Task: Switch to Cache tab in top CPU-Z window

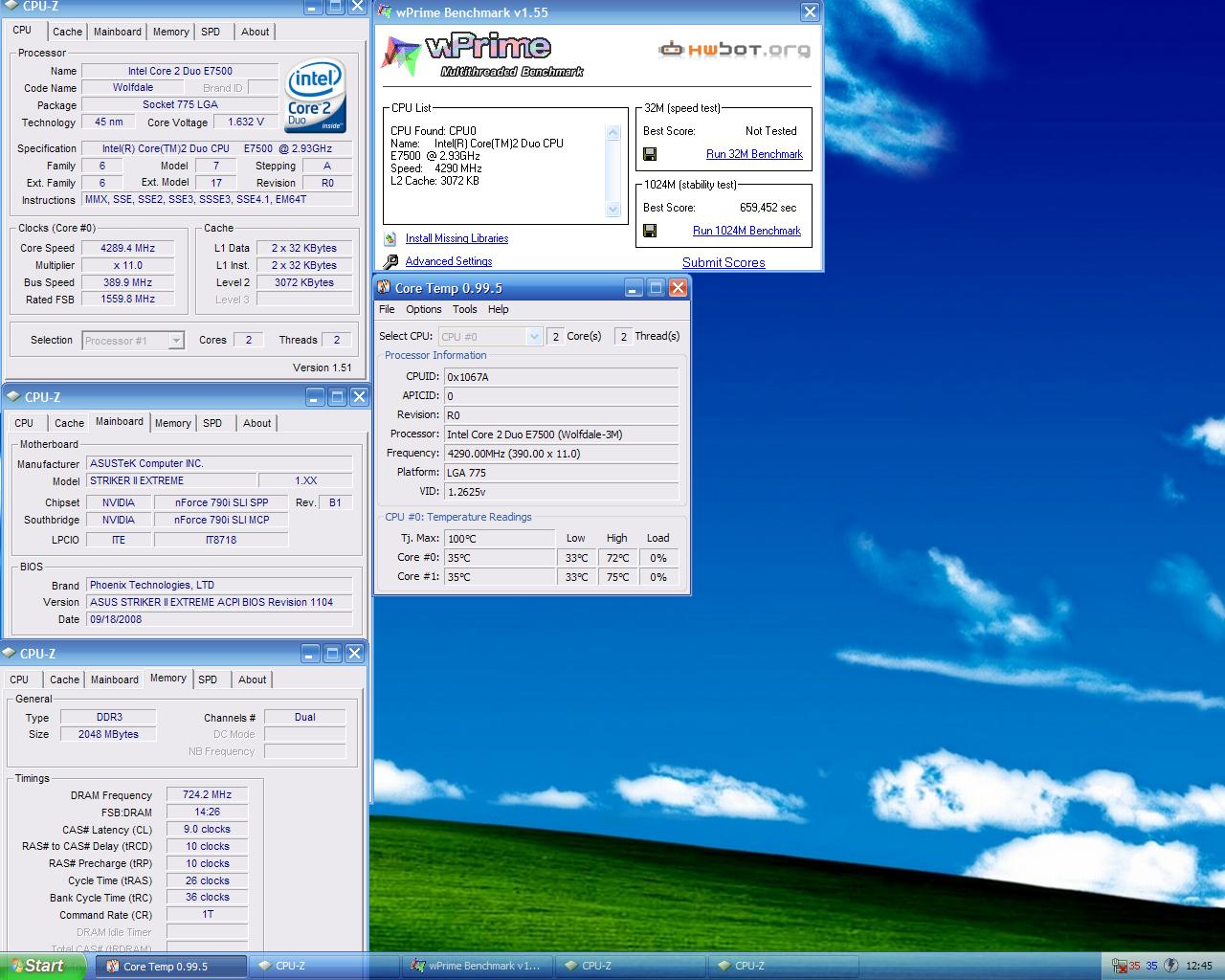Action: pyautogui.click(x=67, y=32)
